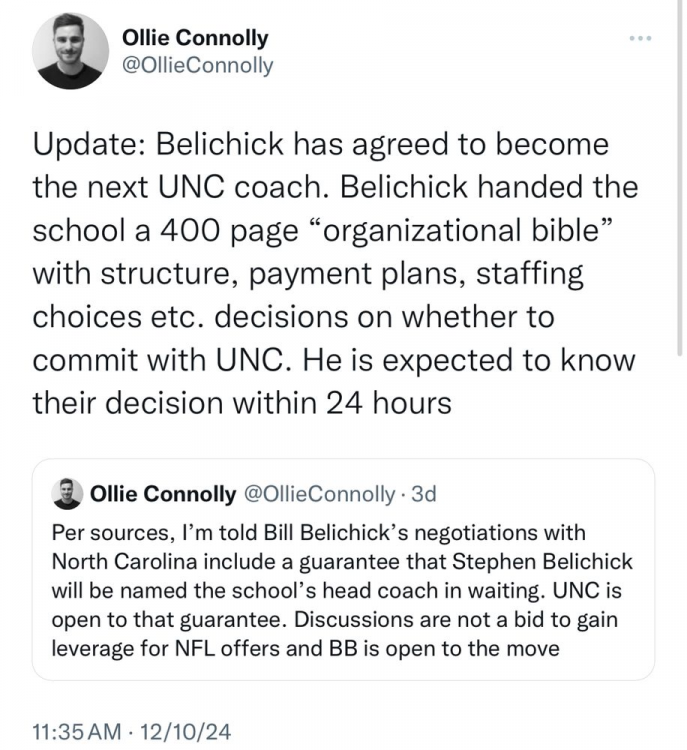The image size is (687, 750).
Task: Click the 12/10/24 date below the tweet
Action: tap(189, 732)
